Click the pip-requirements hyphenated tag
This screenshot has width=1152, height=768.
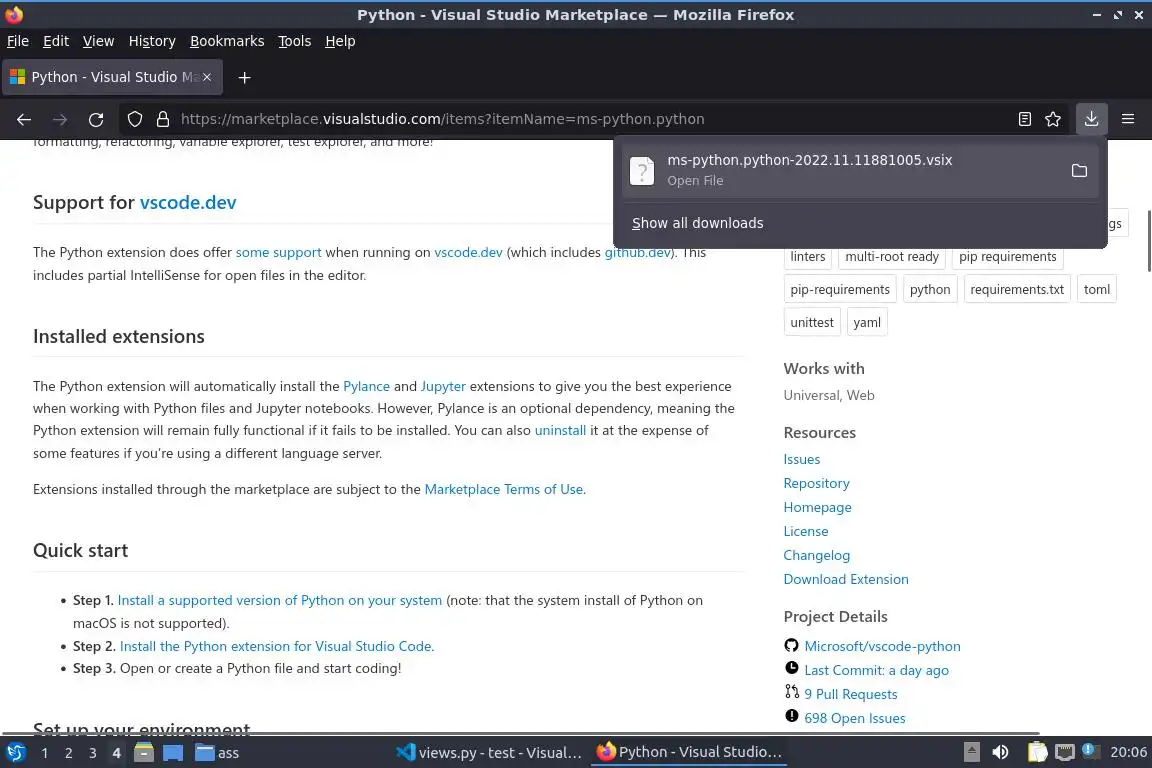[x=840, y=290]
